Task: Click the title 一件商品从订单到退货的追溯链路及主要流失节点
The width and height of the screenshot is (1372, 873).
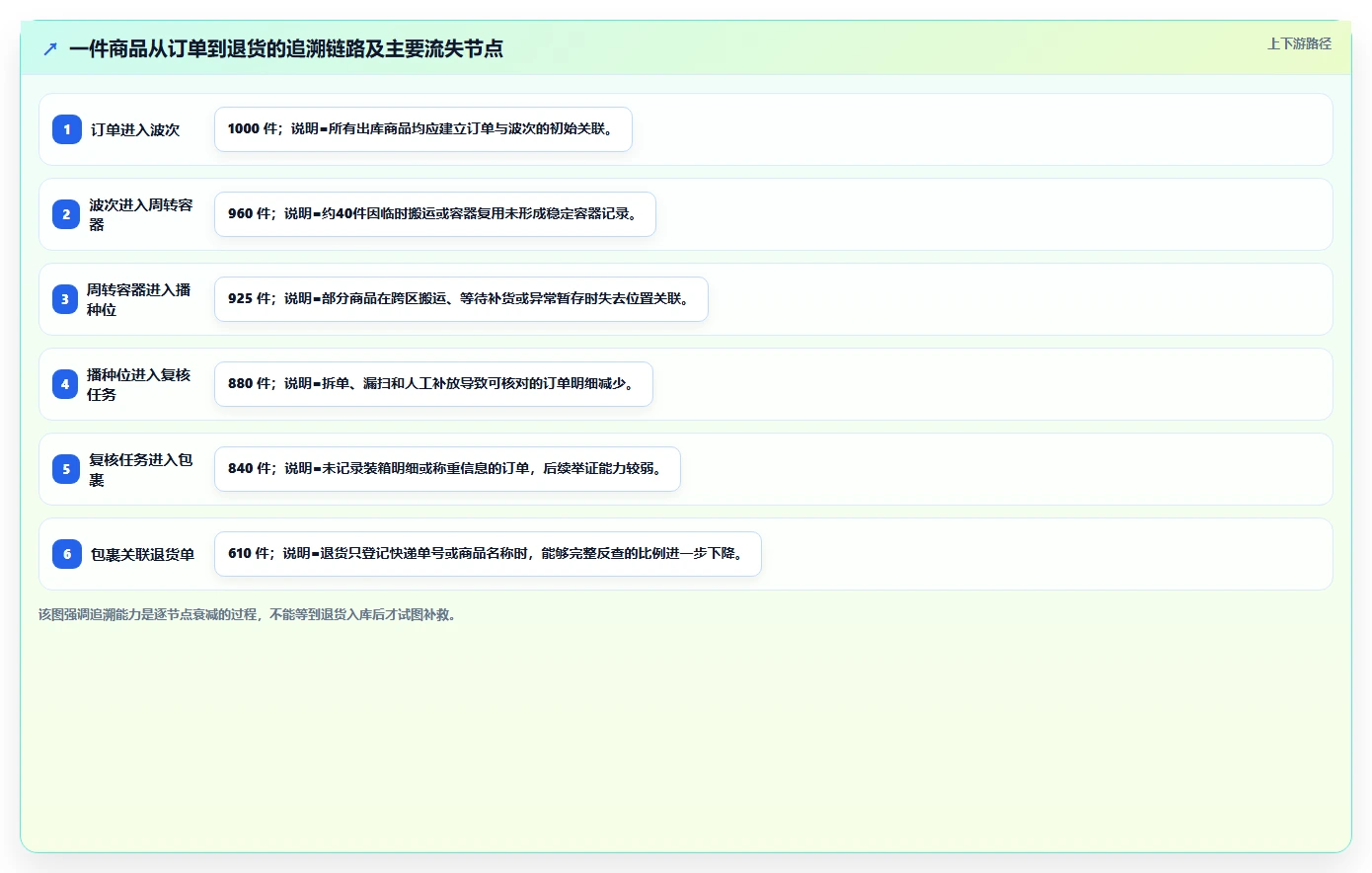Action: (286, 48)
